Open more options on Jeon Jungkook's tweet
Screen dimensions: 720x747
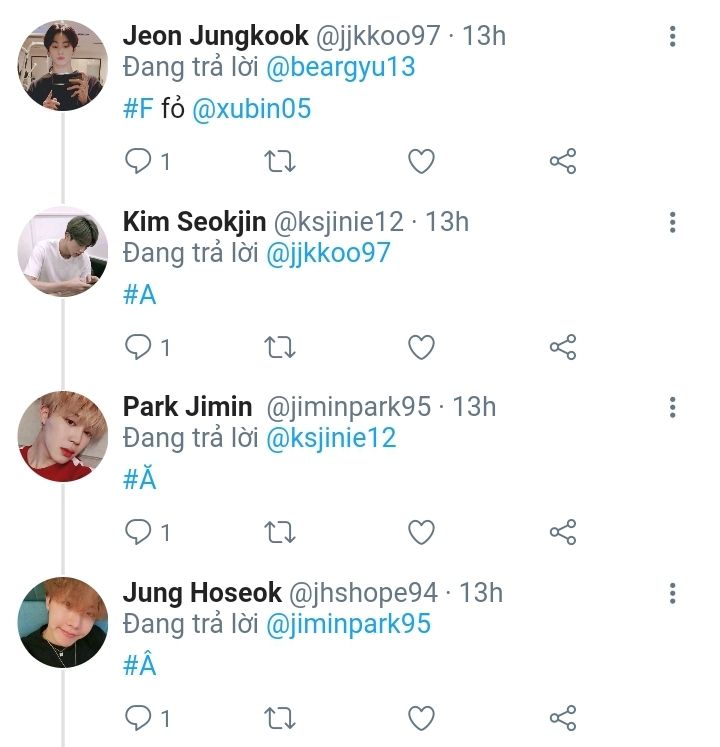pos(672,37)
